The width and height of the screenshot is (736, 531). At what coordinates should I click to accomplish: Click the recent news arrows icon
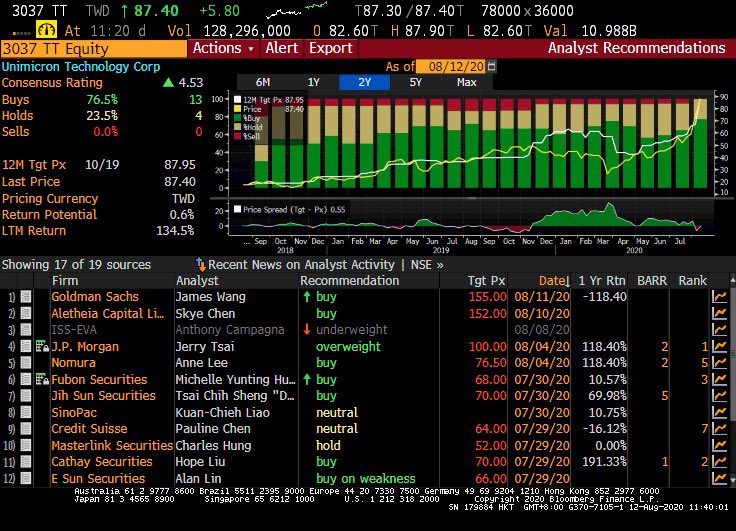point(201,265)
